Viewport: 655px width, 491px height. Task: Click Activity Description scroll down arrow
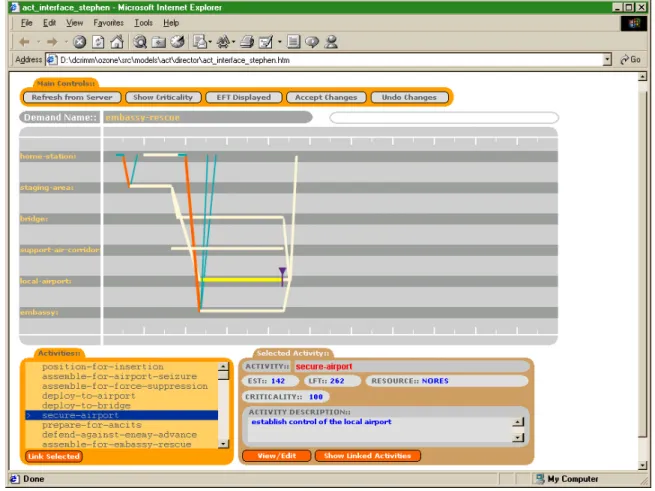tap(518, 438)
